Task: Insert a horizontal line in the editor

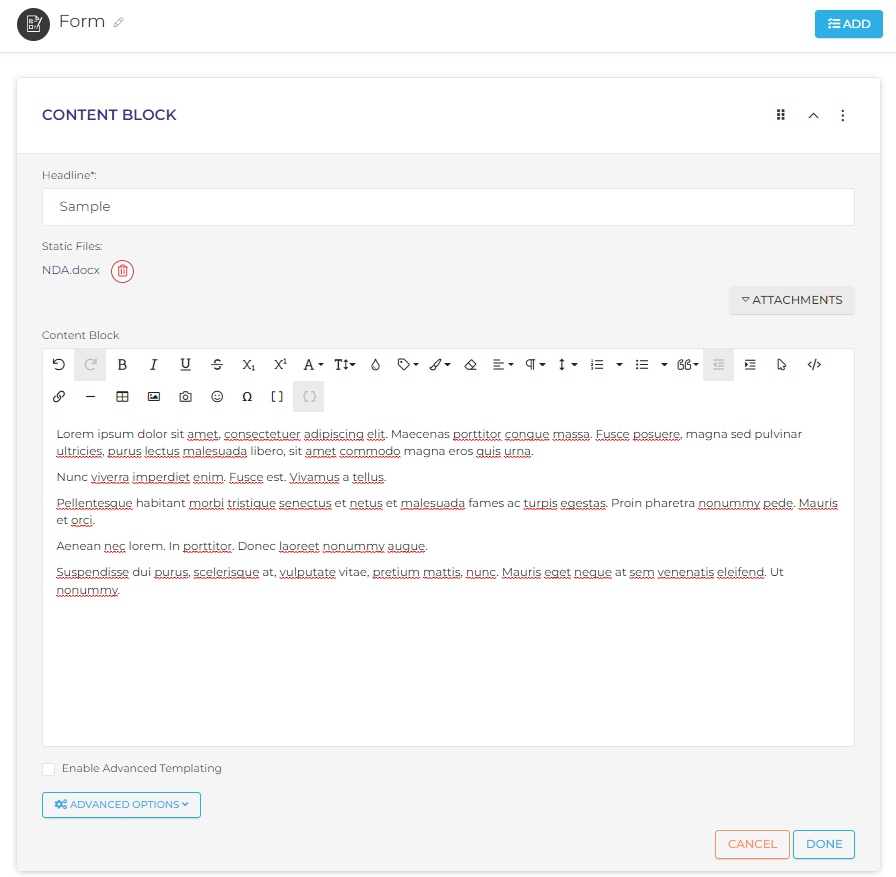Action: tap(90, 396)
